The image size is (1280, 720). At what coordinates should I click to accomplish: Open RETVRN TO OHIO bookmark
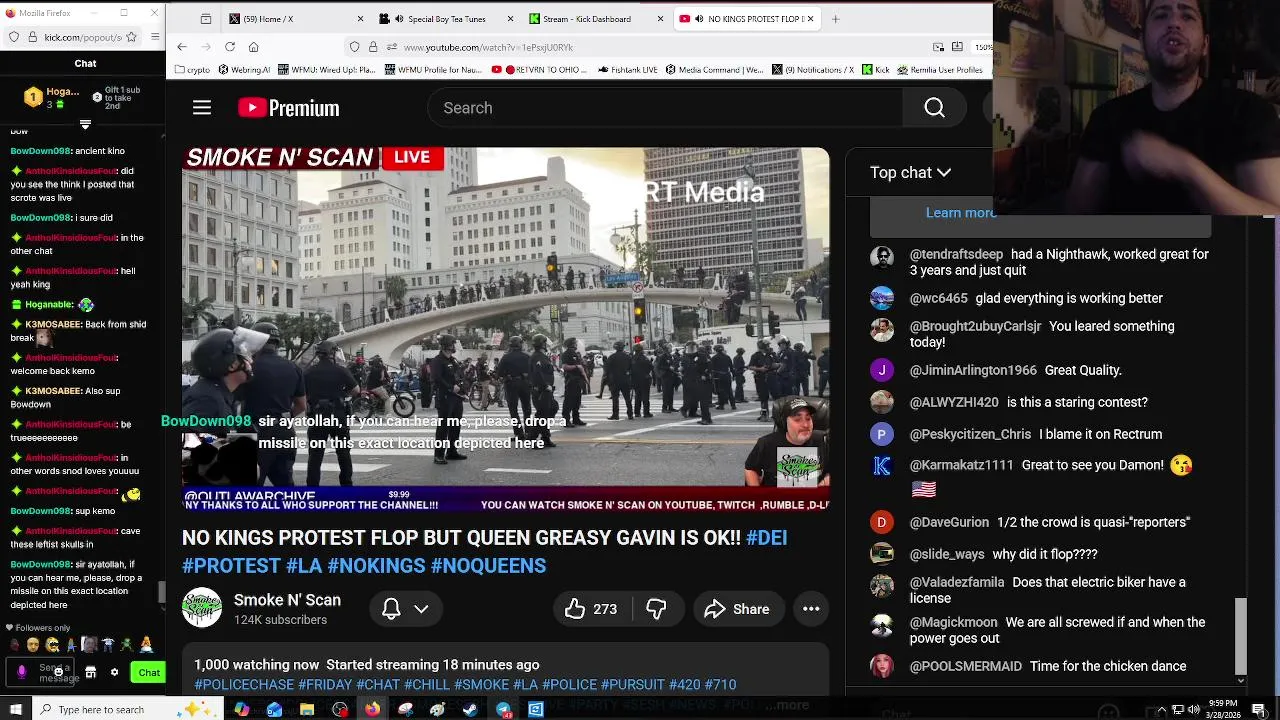[541, 70]
